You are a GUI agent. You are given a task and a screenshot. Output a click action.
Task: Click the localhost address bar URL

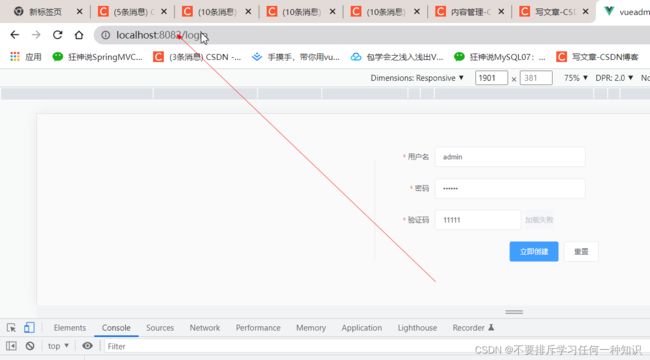pyautogui.click(x=162, y=35)
